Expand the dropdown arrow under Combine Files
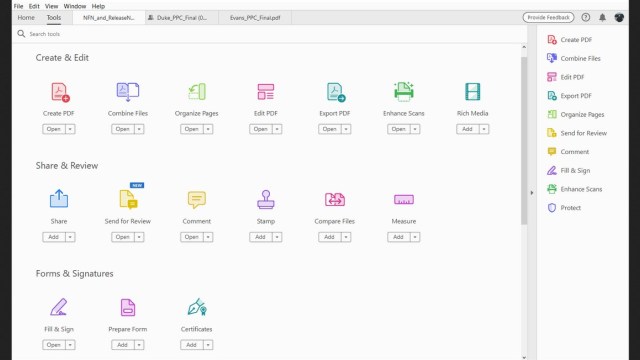Screen dimensions: 640x360 click(139, 129)
